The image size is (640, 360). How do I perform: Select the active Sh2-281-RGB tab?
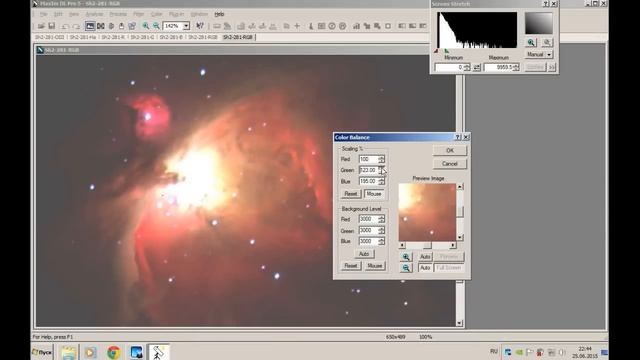238,37
